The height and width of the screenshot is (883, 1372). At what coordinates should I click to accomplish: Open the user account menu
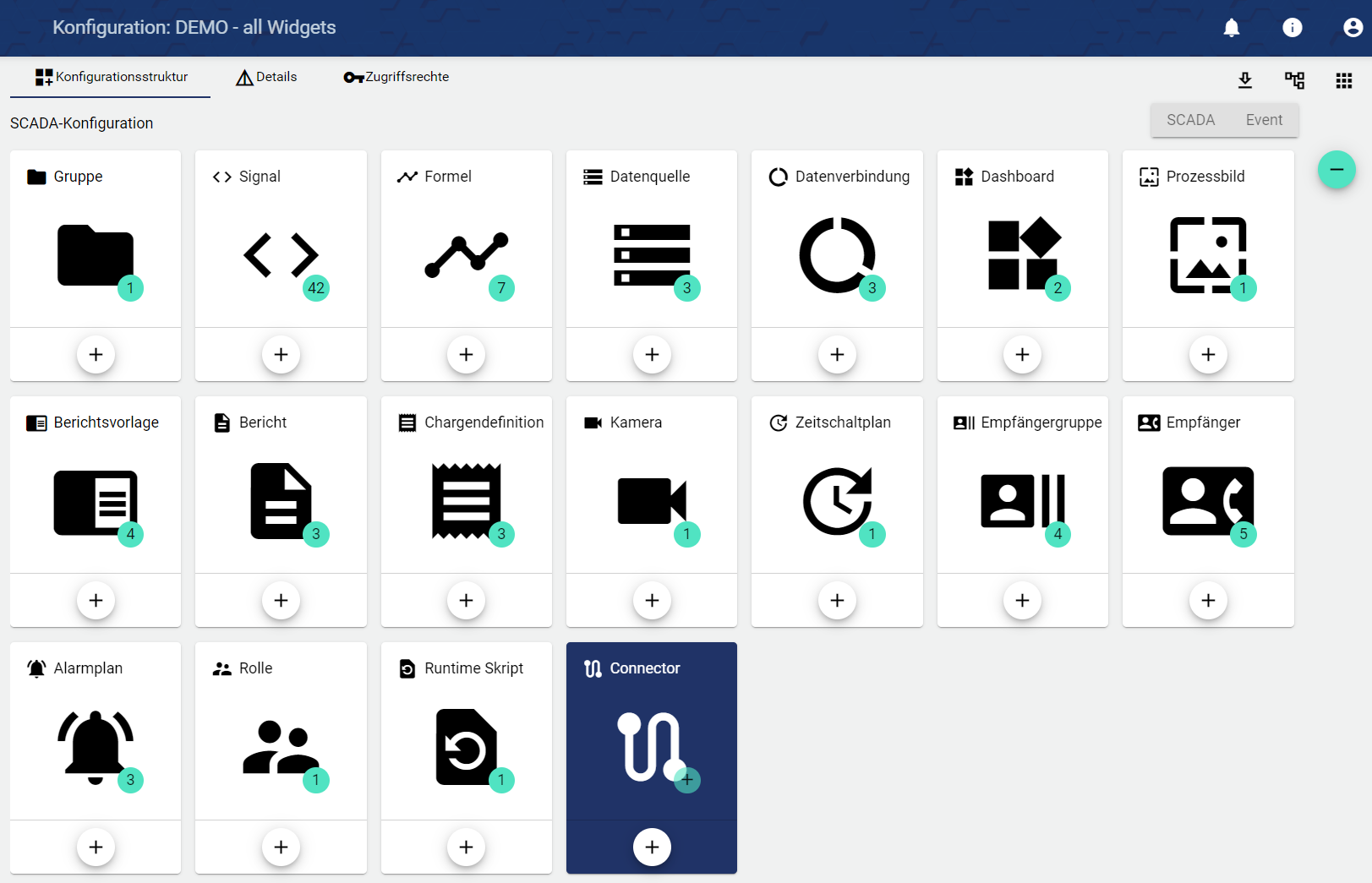click(x=1352, y=28)
